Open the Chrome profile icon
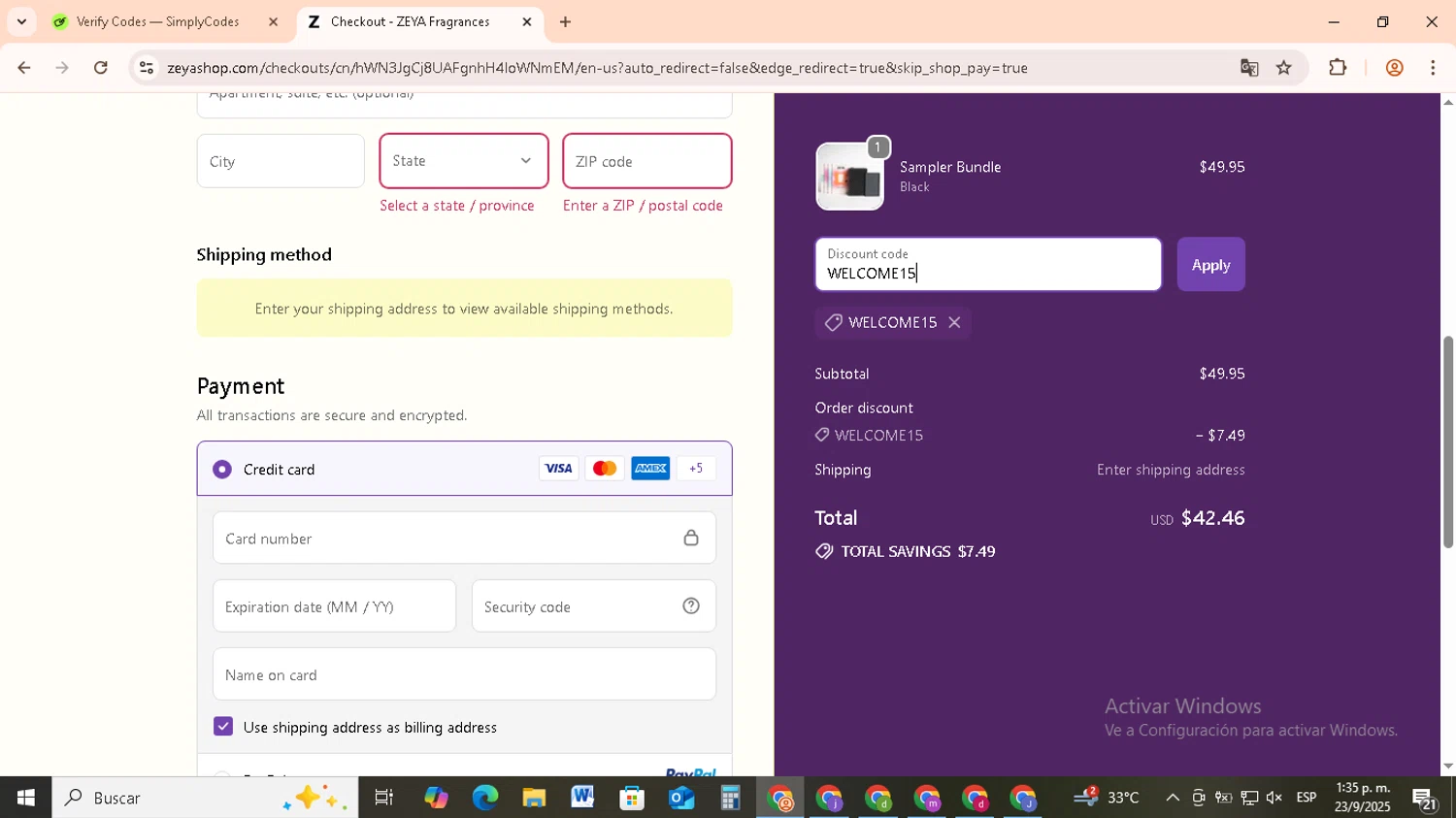Viewport: 1456px width, 818px height. tap(1395, 68)
